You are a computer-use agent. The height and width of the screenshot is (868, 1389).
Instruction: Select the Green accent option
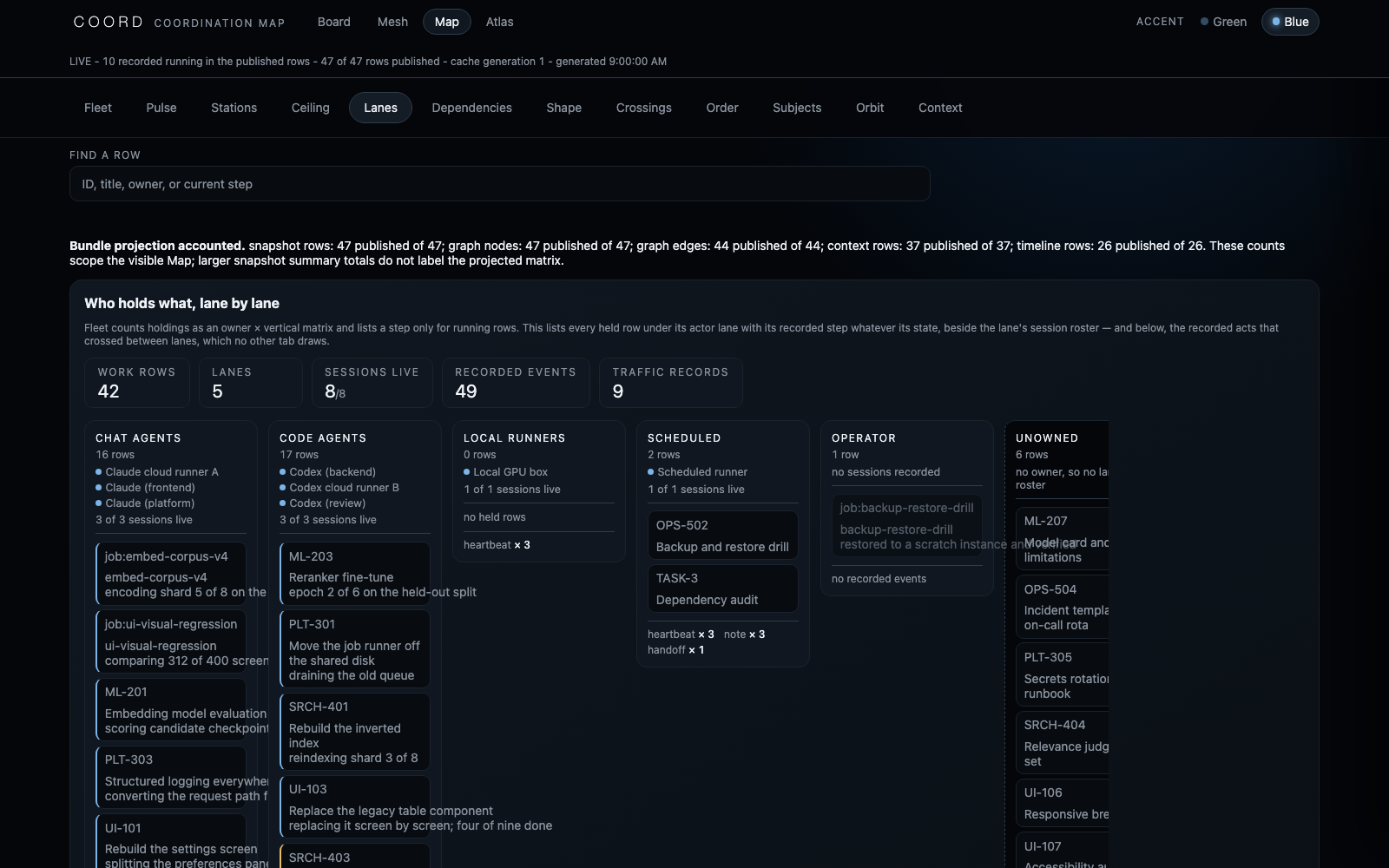click(x=1223, y=22)
